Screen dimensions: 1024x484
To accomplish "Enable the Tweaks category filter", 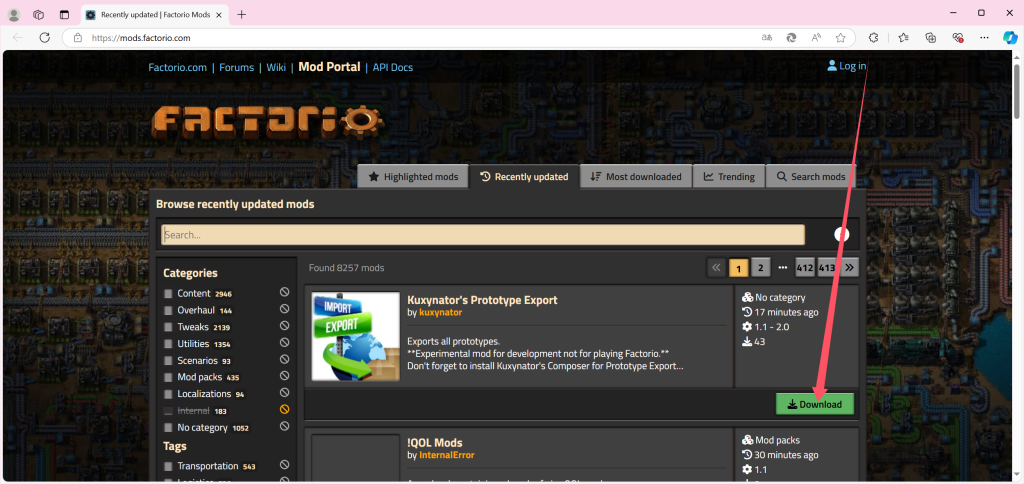I will tap(169, 327).
